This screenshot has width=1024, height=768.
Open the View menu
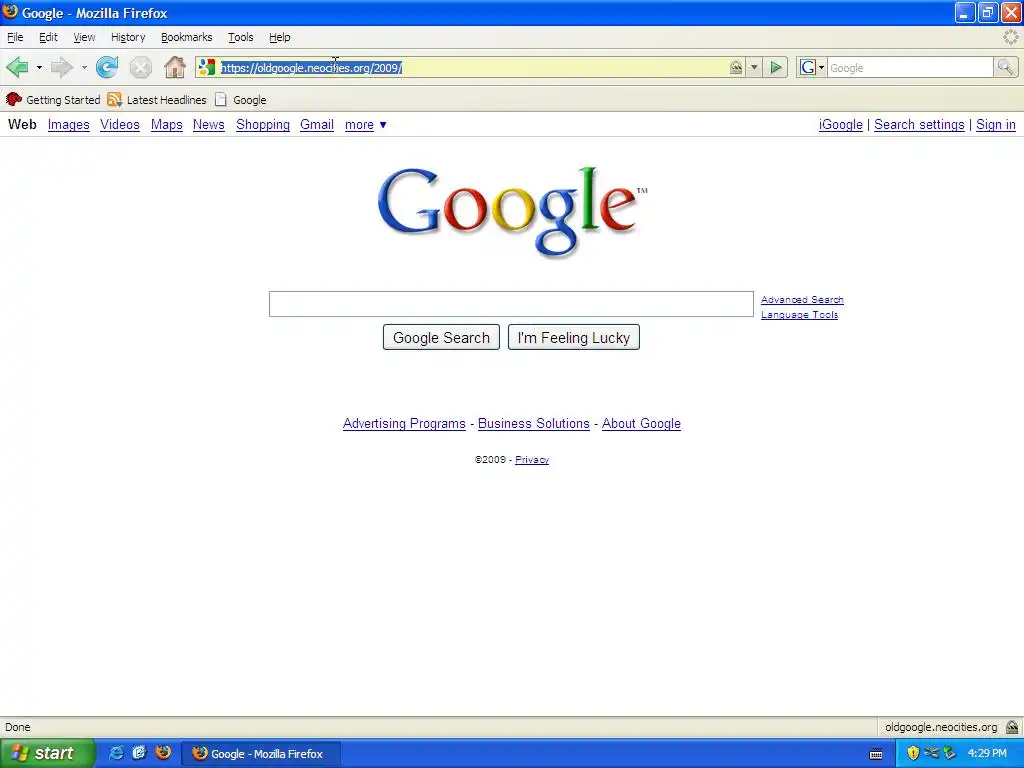(x=84, y=37)
